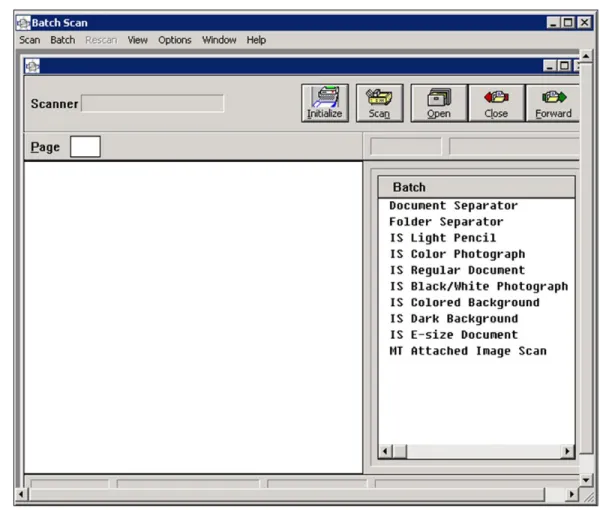This screenshot has height=510, width=600.
Task: Maximize the inner child window
Action: [564, 66]
